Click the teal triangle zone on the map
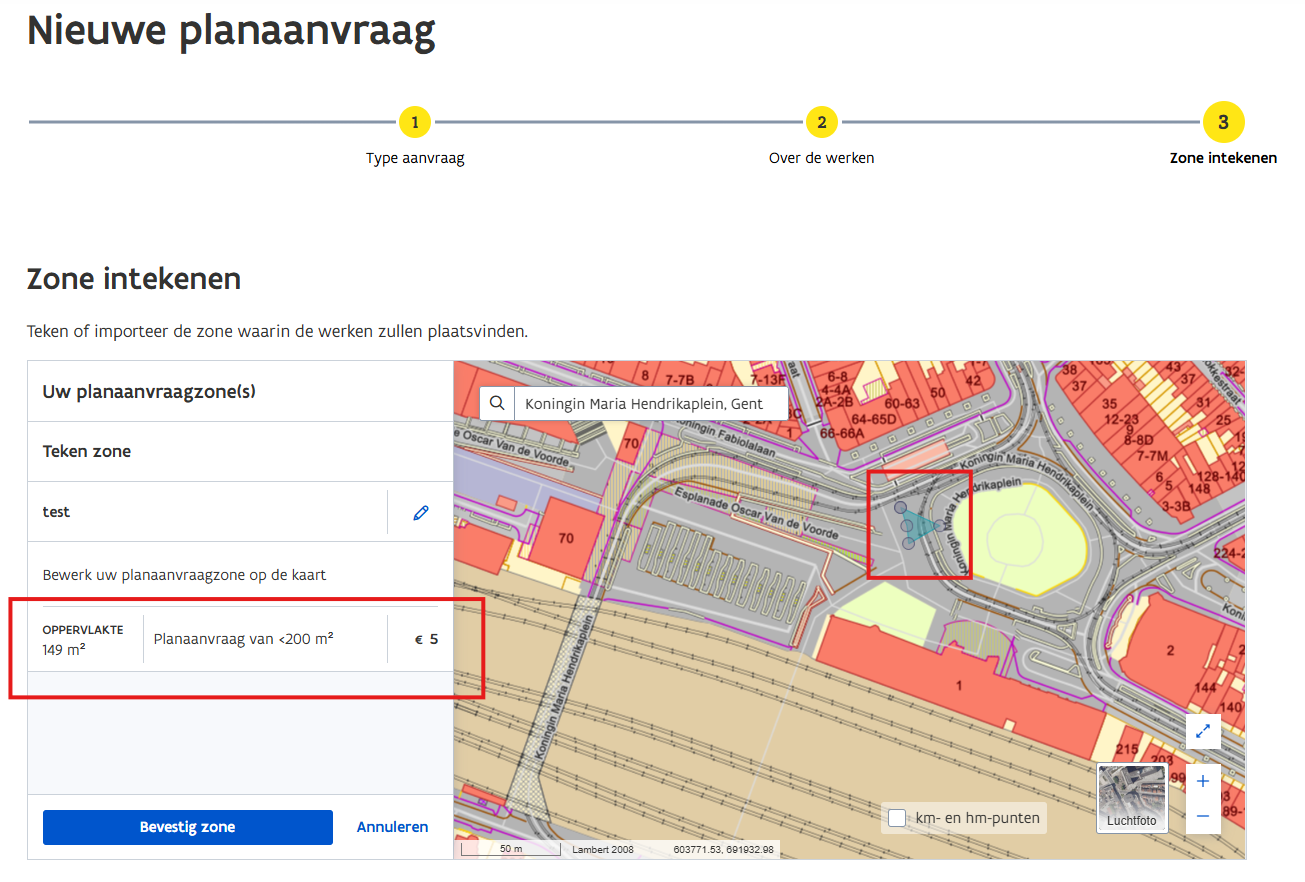This screenshot has height=882, width=1305. [x=920, y=526]
